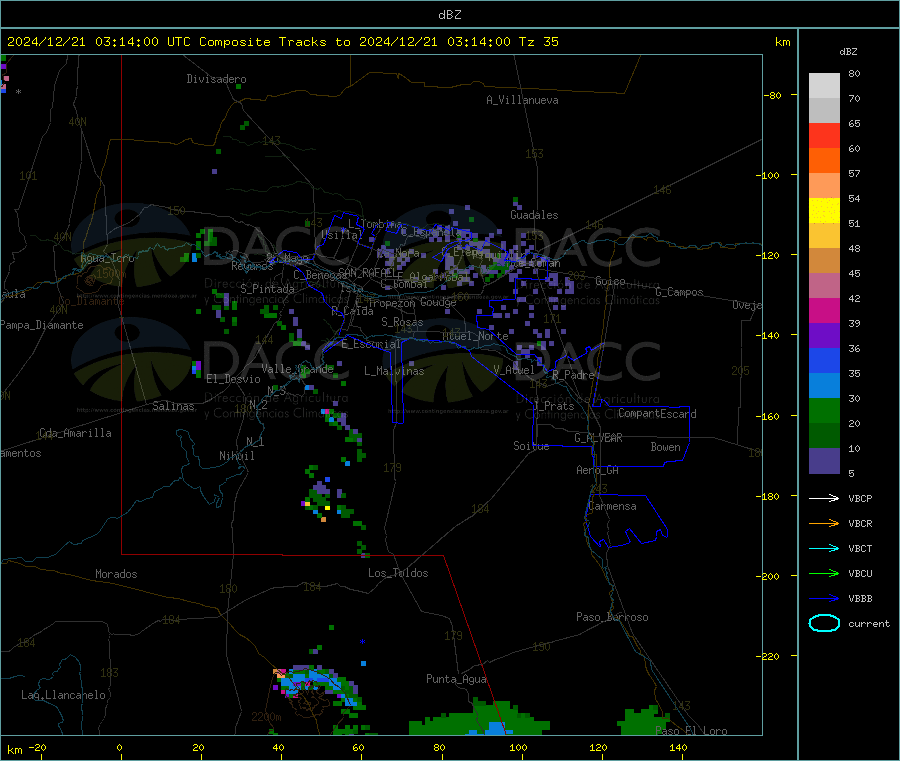Click the Salinas map label
The height and width of the screenshot is (761, 900).
tap(173, 406)
